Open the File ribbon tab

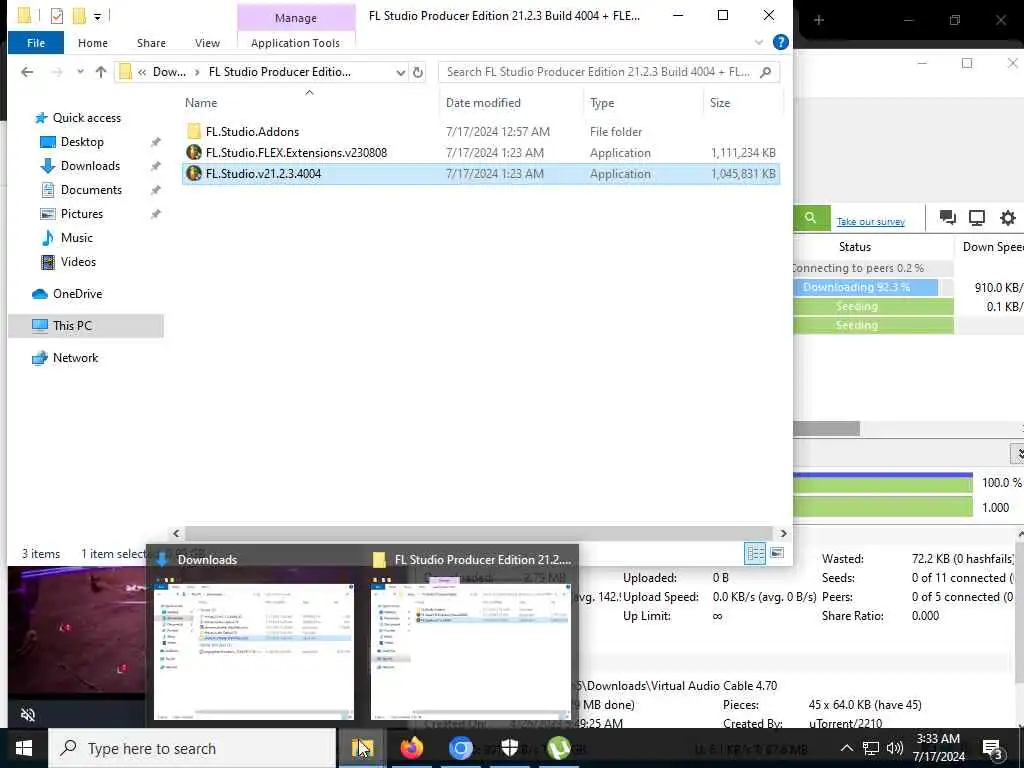tap(36, 43)
